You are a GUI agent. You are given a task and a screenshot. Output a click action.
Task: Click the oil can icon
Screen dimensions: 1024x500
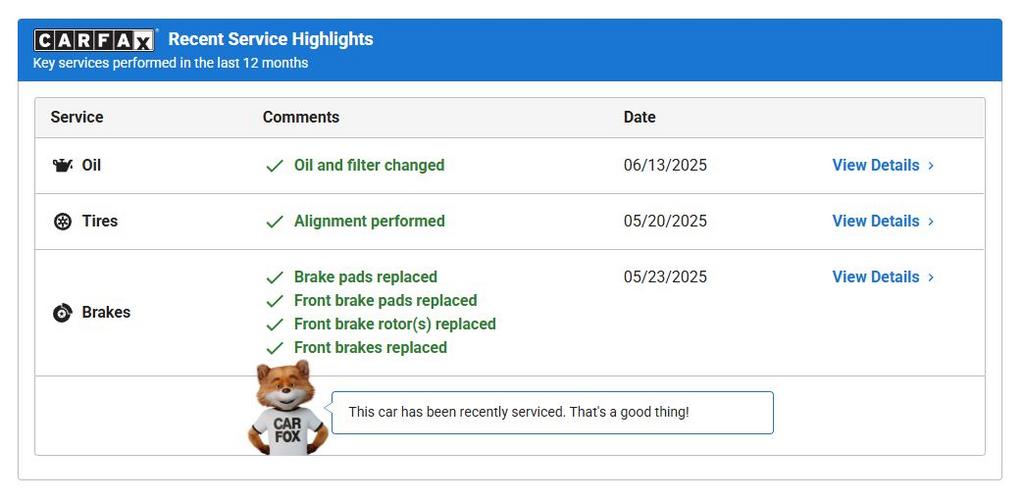pyautogui.click(x=62, y=165)
